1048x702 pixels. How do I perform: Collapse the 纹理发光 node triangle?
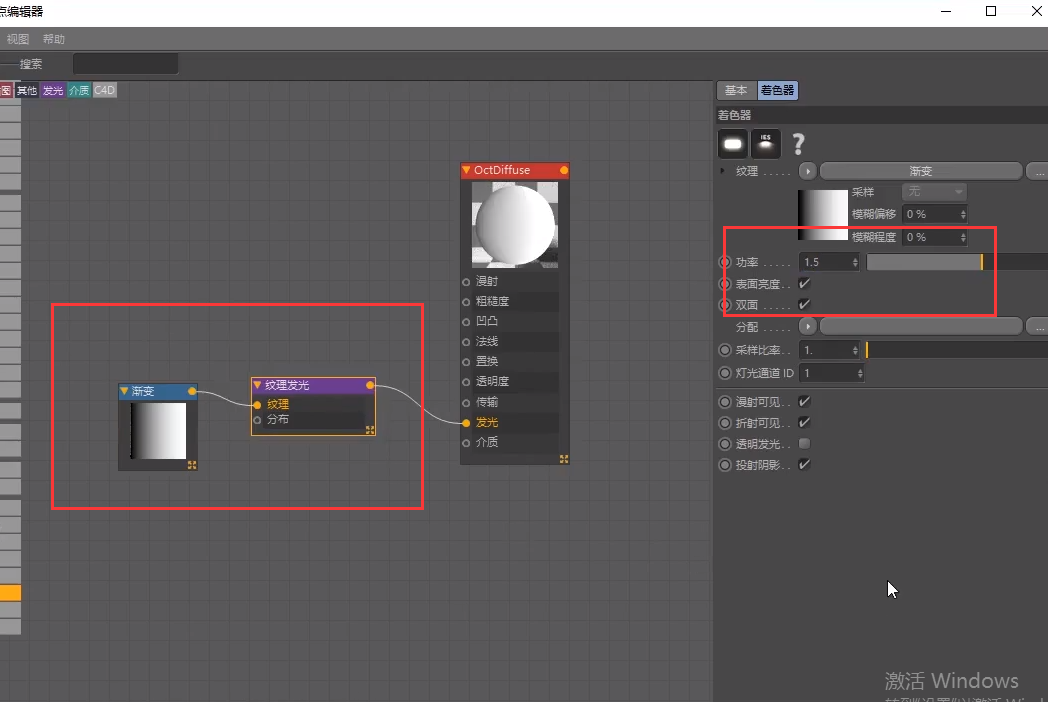tap(257, 385)
